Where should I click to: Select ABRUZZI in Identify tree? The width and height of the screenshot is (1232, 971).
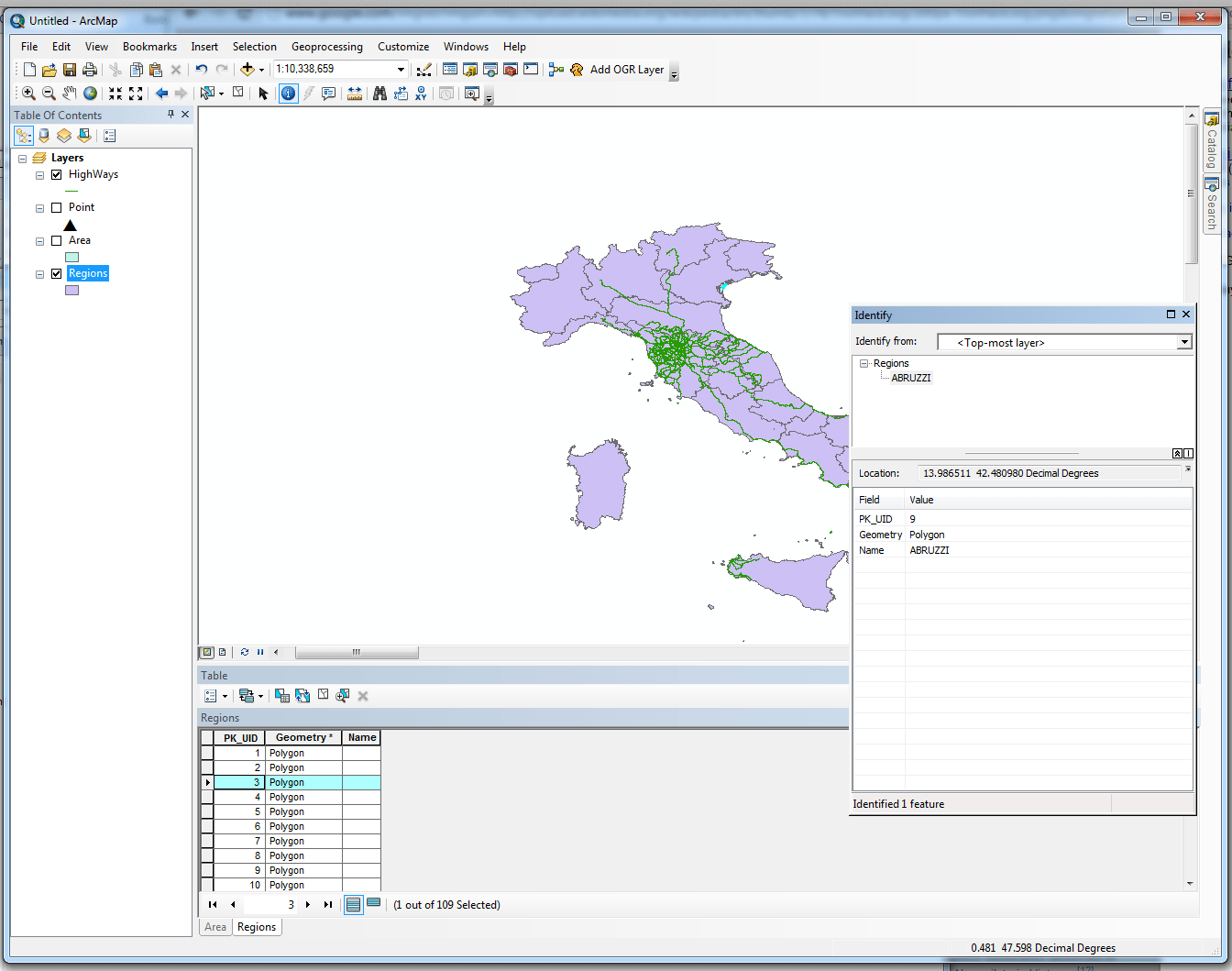coord(911,378)
